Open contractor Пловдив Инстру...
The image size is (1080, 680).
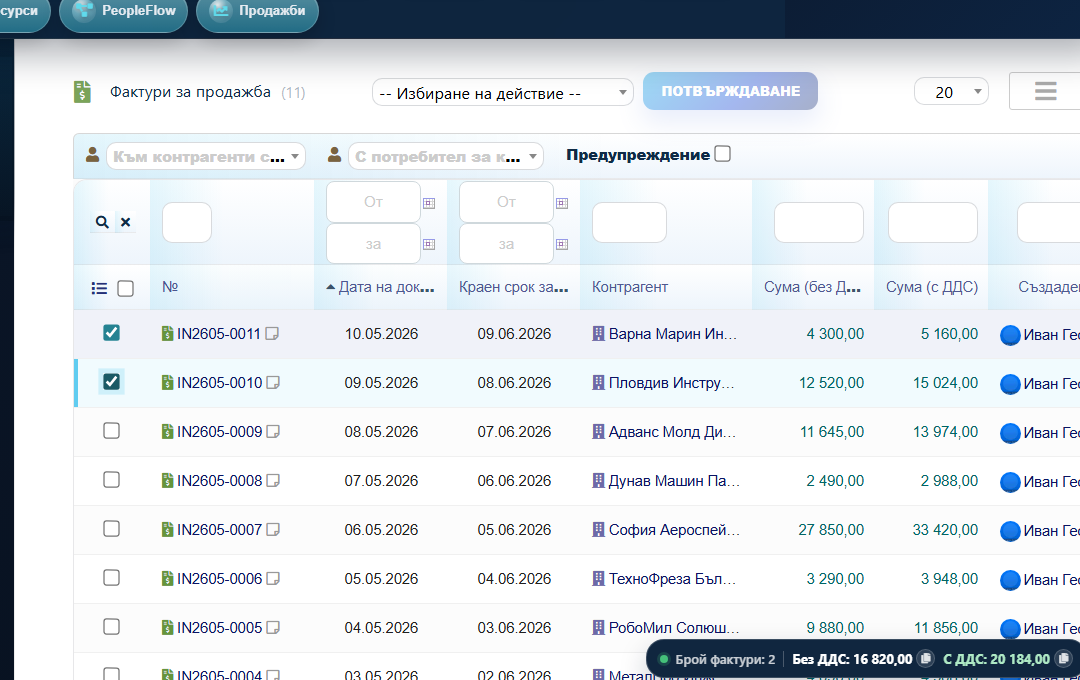point(672,383)
